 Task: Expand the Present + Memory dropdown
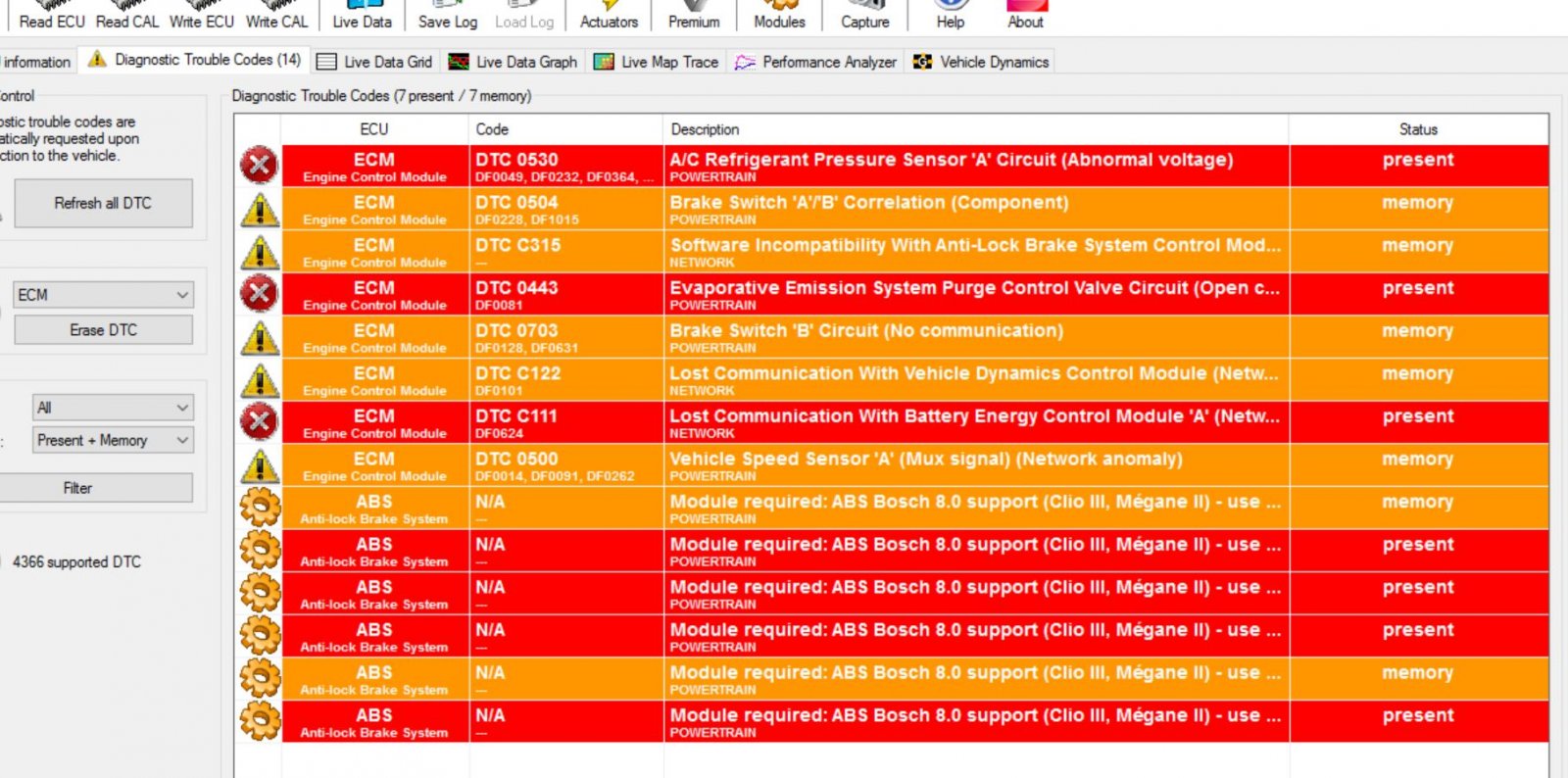coord(113,441)
